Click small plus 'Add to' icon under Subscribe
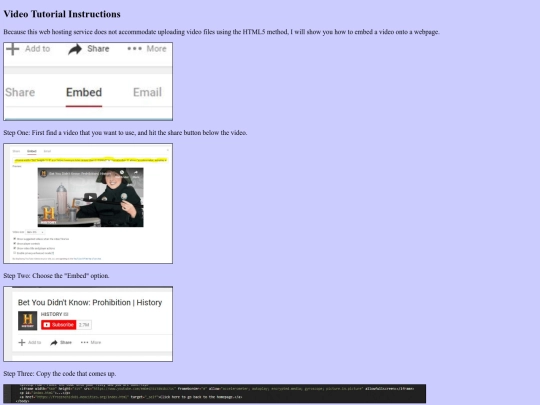Image resolution: width=540 pixels, height=405 pixels. pyautogui.click(x=22, y=342)
